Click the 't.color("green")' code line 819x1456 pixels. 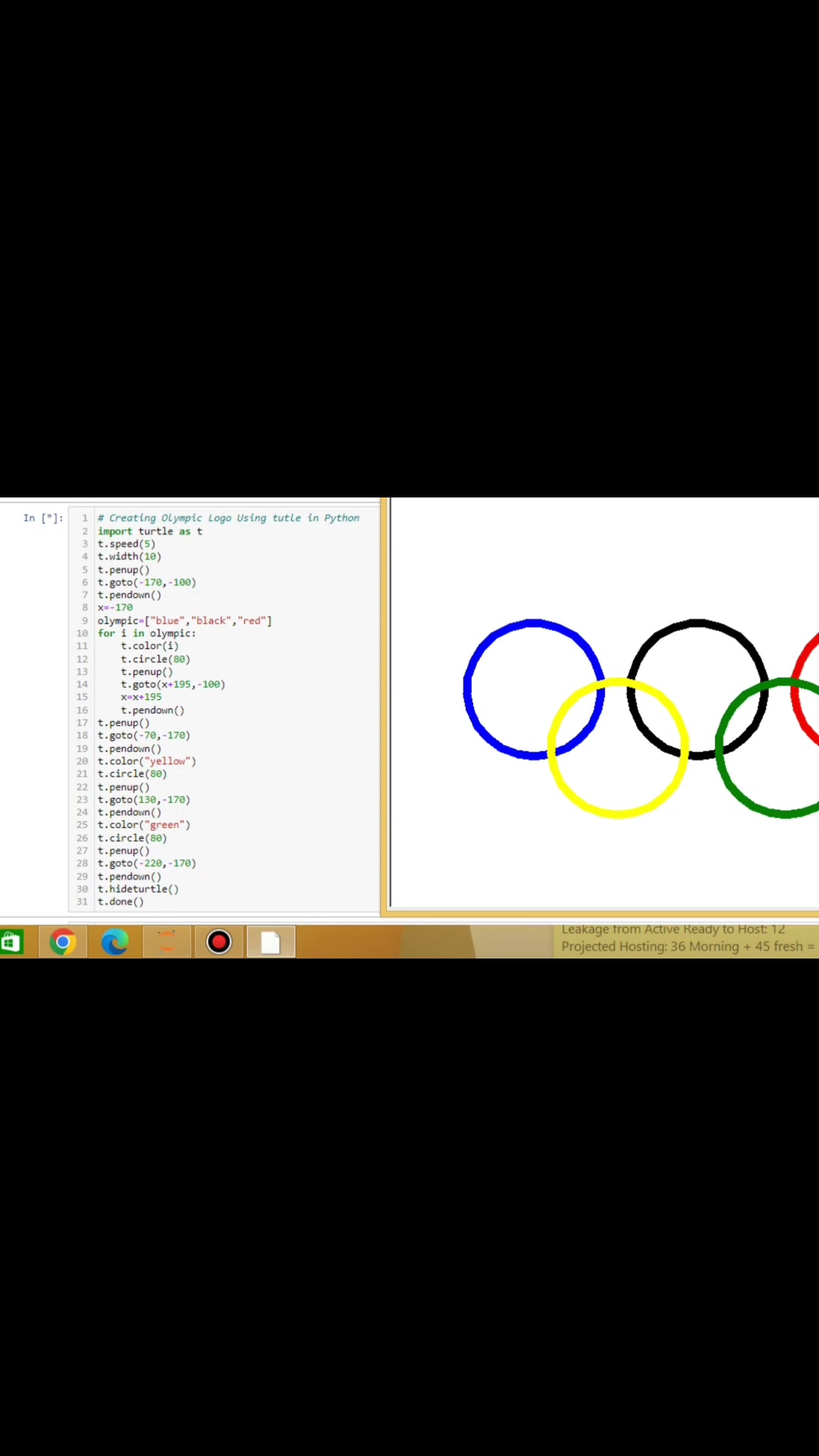pos(143,825)
